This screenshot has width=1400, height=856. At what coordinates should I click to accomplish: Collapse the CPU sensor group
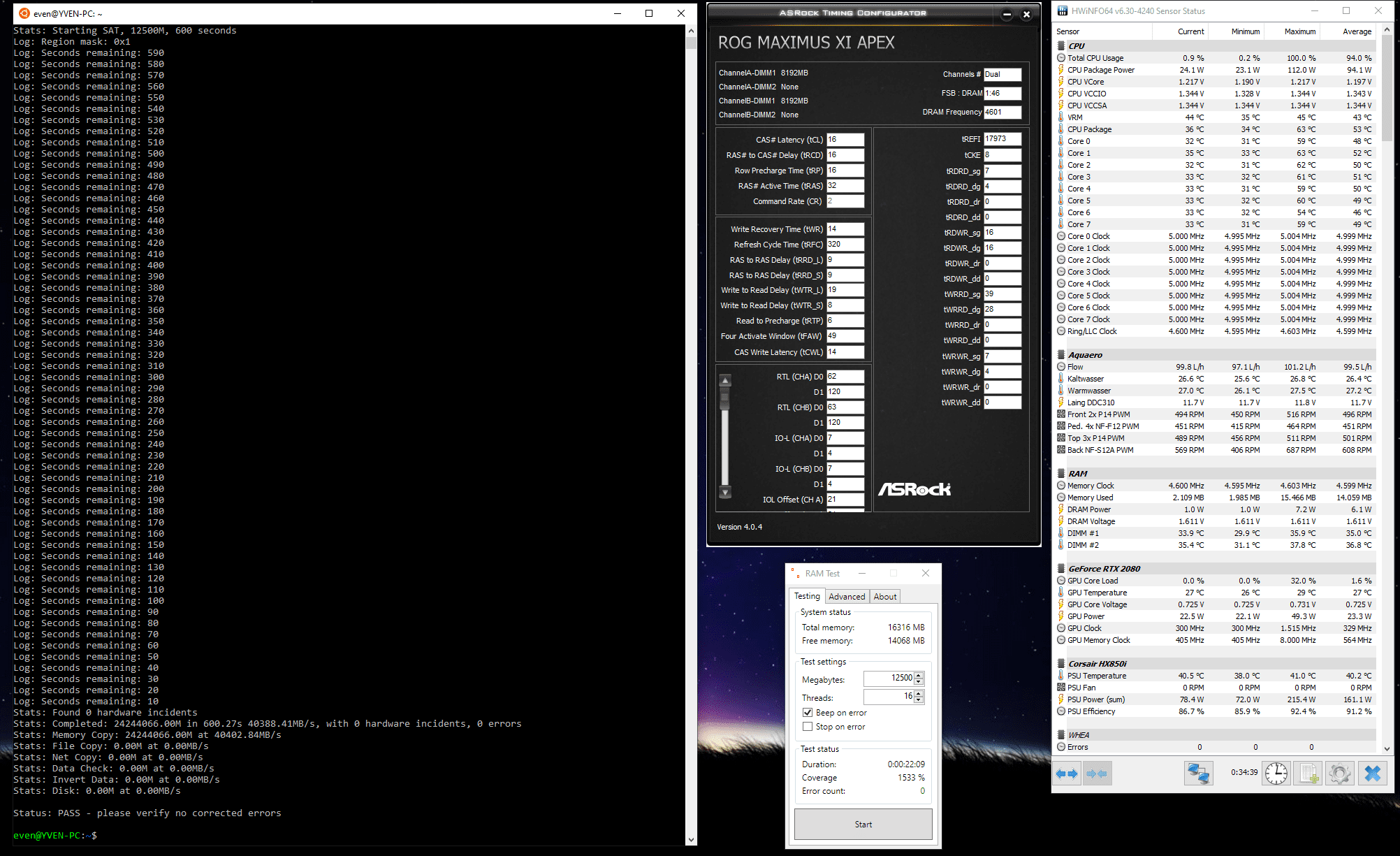[x=1061, y=46]
